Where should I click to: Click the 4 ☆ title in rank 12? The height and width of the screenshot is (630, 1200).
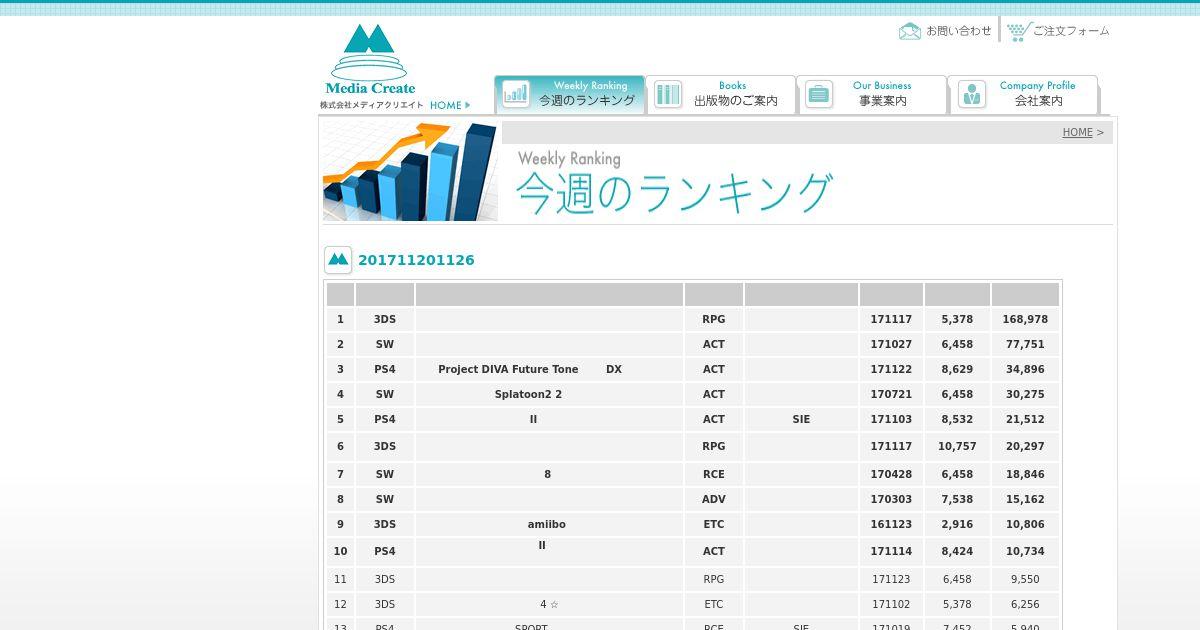549,604
